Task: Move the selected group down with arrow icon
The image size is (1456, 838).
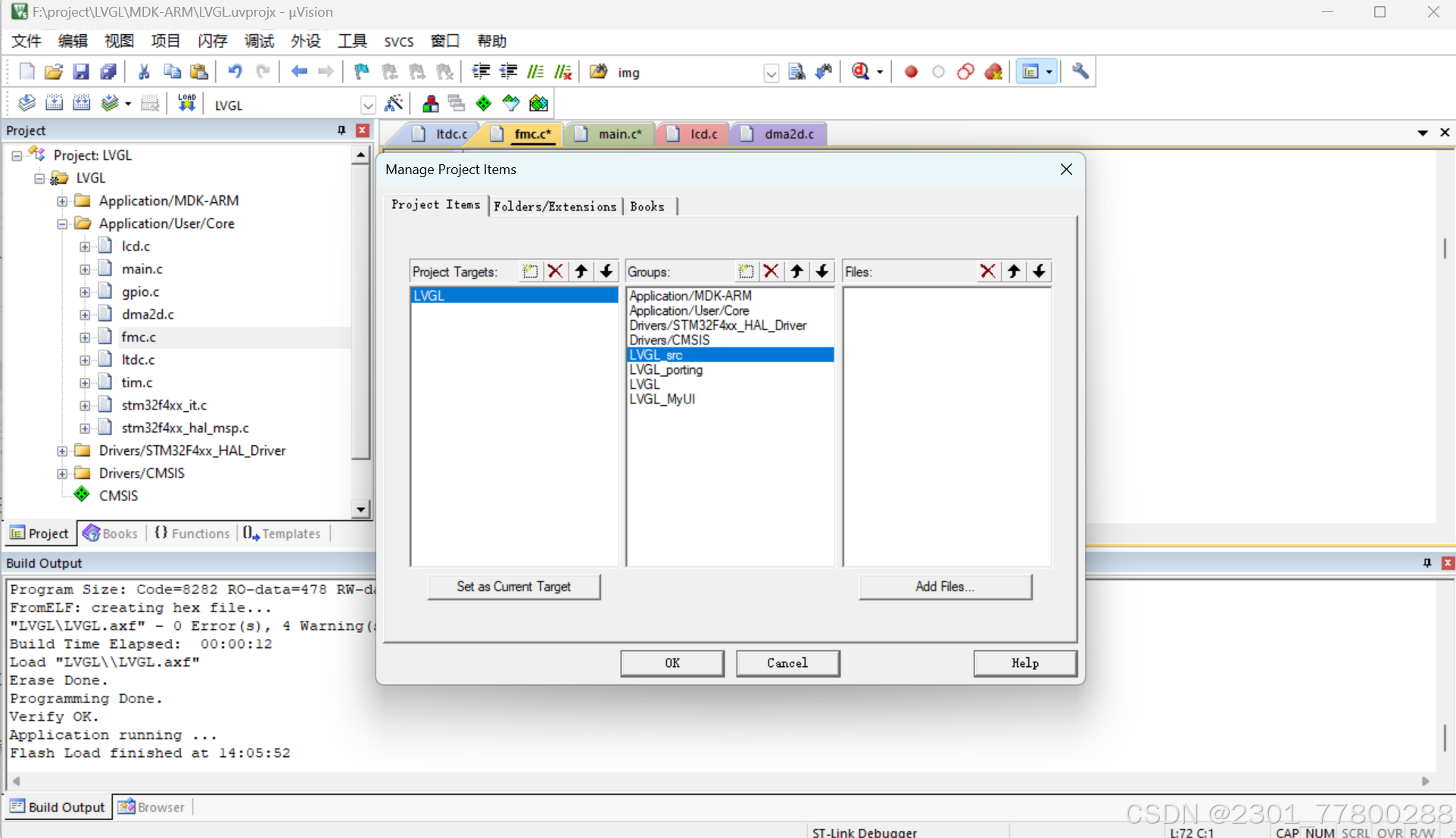Action: (822, 272)
